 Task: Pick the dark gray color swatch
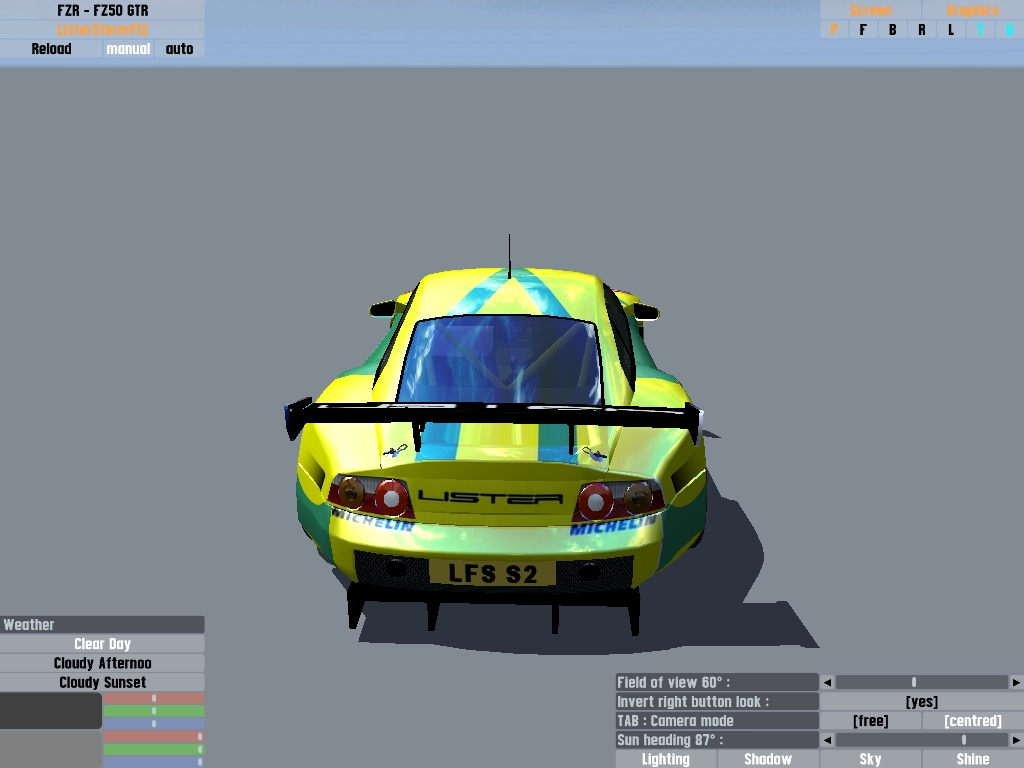pyautogui.click(x=51, y=711)
